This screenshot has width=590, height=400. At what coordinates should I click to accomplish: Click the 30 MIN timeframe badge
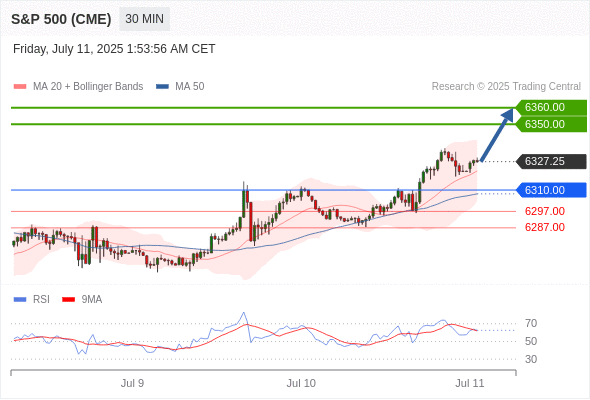(144, 19)
